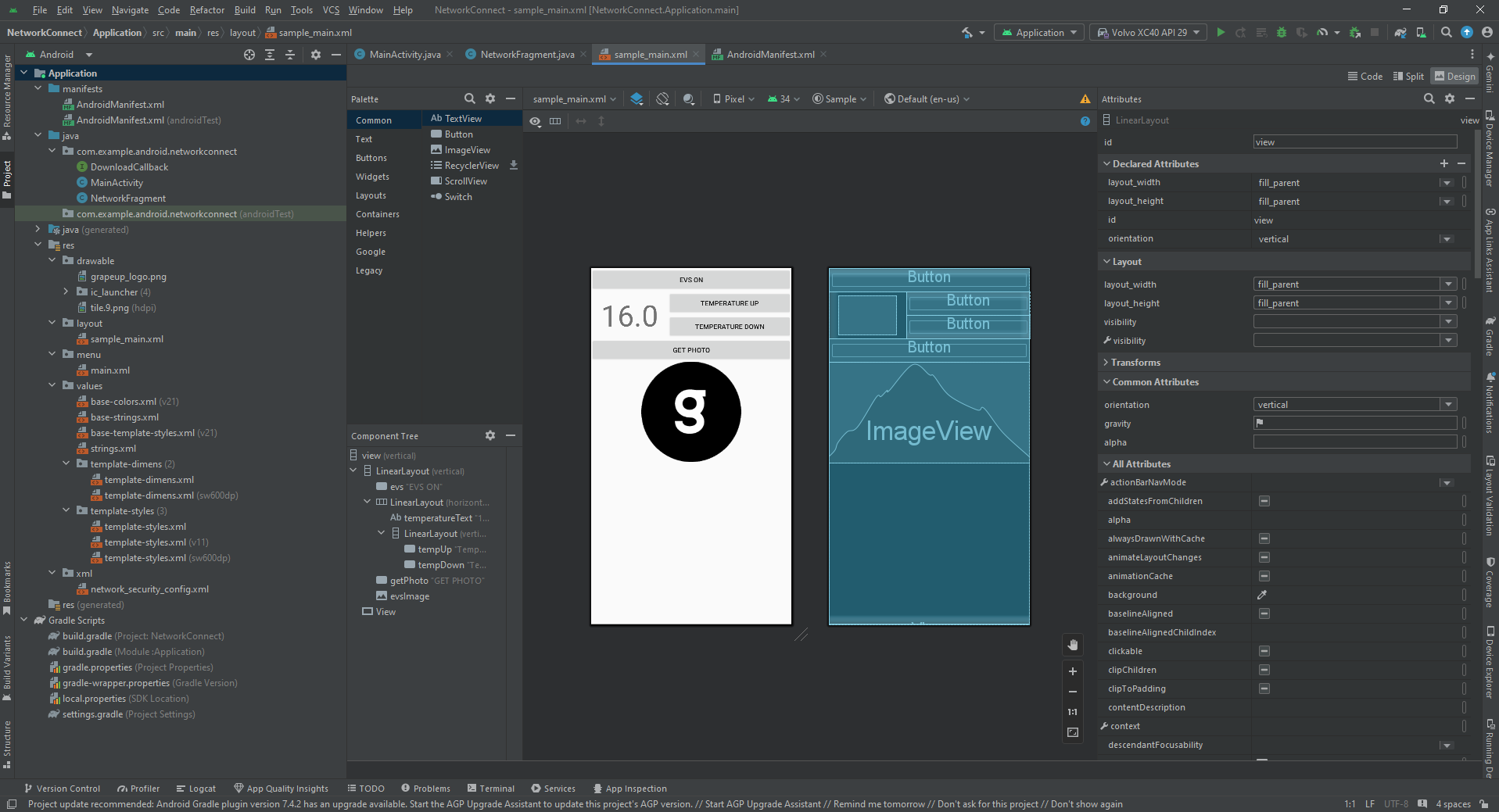Toggle the animateLayoutChanges attribute
Viewport: 1499px width, 812px height.
pyautogui.click(x=1264, y=556)
